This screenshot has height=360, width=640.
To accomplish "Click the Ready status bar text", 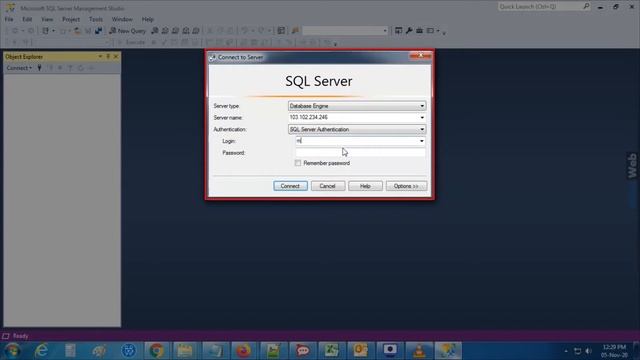I will pos(20,336).
